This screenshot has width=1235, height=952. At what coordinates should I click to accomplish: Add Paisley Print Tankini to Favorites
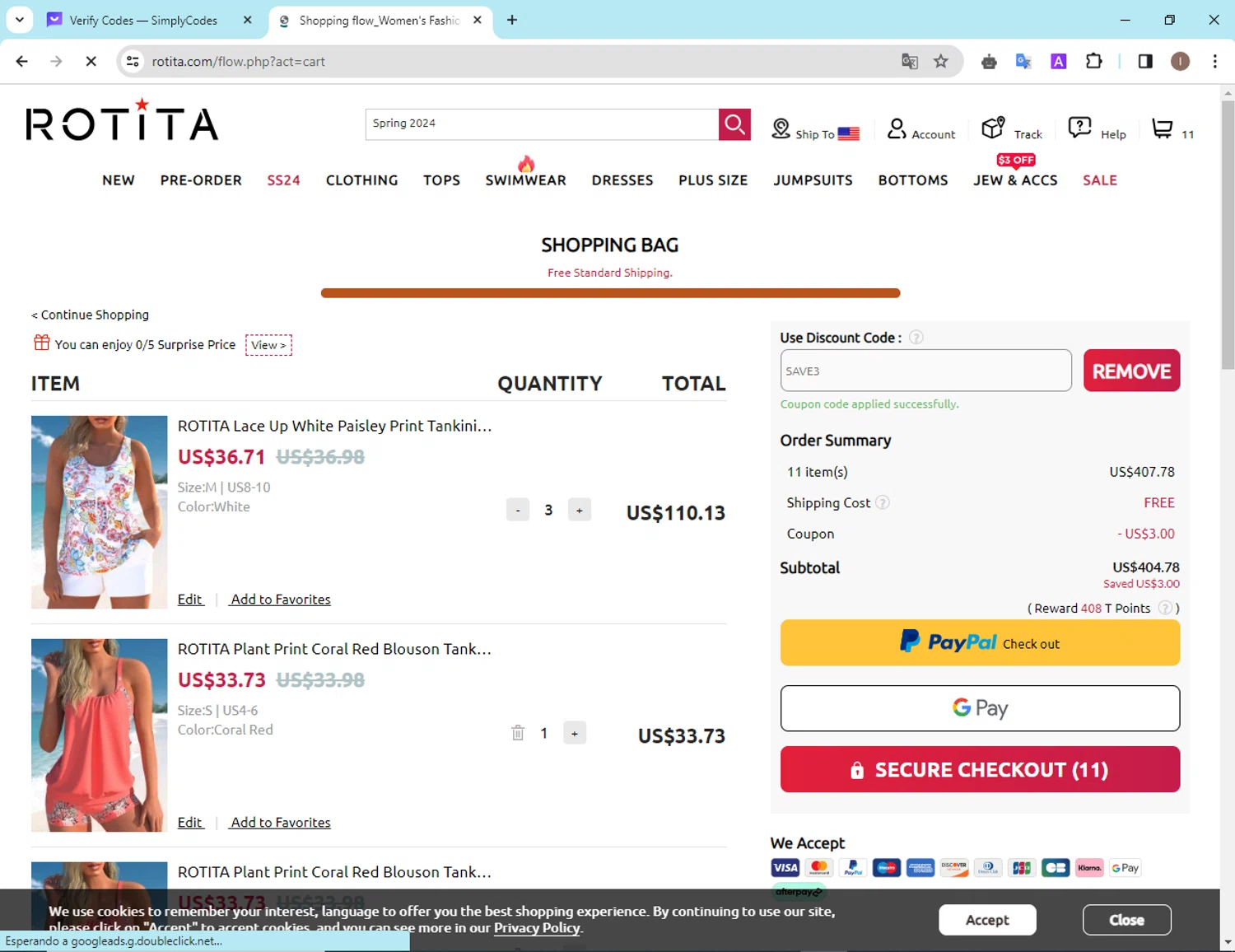click(x=281, y=600)
